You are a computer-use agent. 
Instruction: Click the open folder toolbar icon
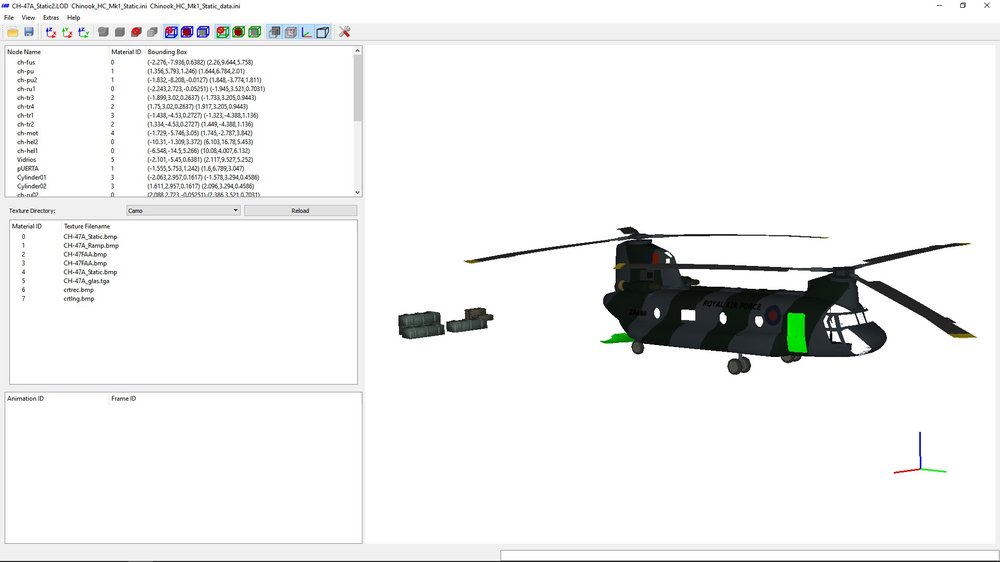click(13, 32)
